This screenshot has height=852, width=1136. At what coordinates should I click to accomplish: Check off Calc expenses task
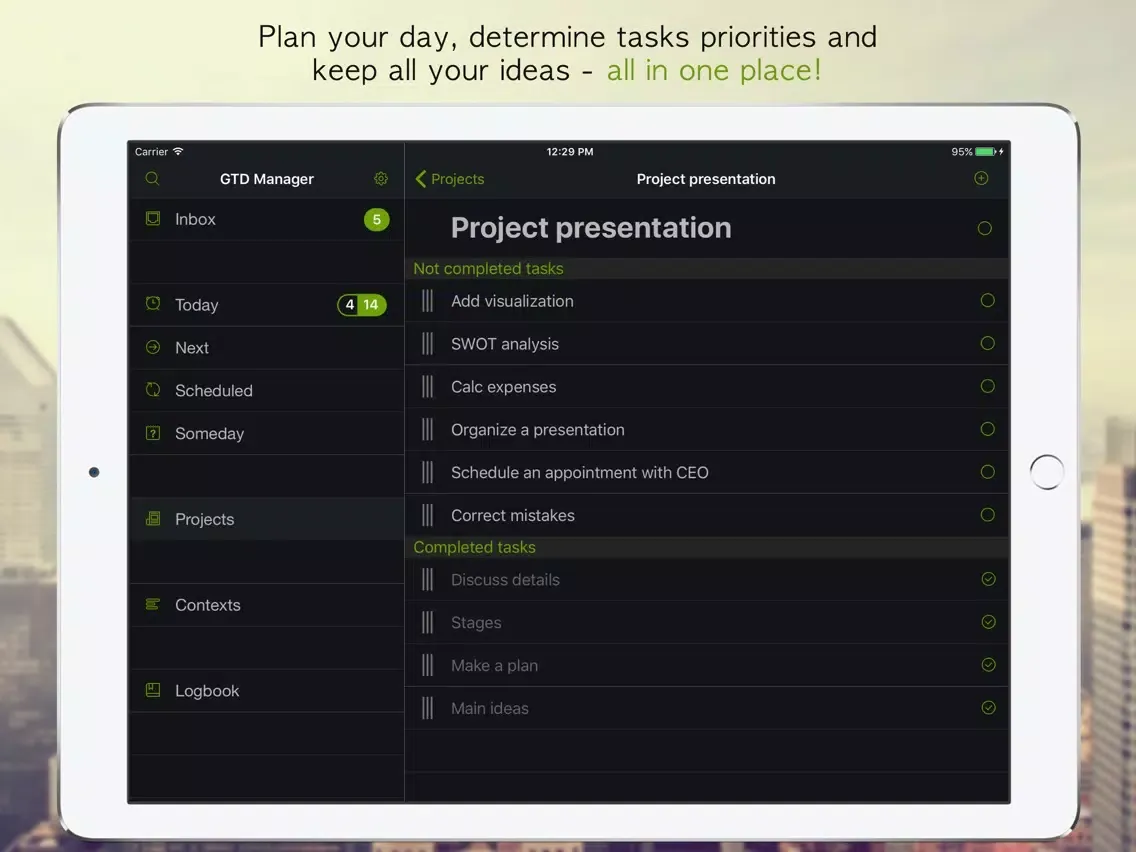[987, 386]
